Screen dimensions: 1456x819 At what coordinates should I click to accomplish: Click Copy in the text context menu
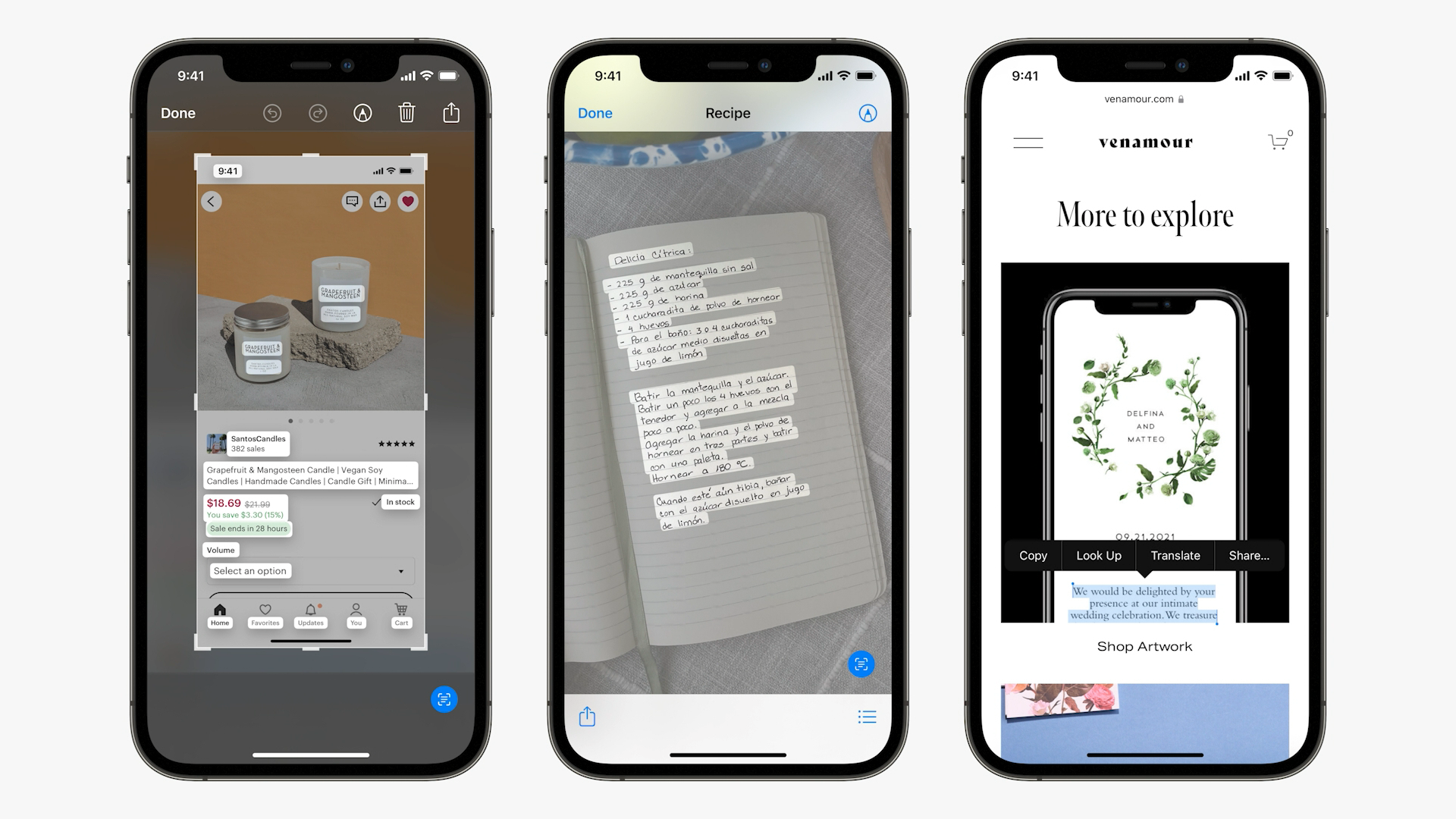click(1031, 555)
